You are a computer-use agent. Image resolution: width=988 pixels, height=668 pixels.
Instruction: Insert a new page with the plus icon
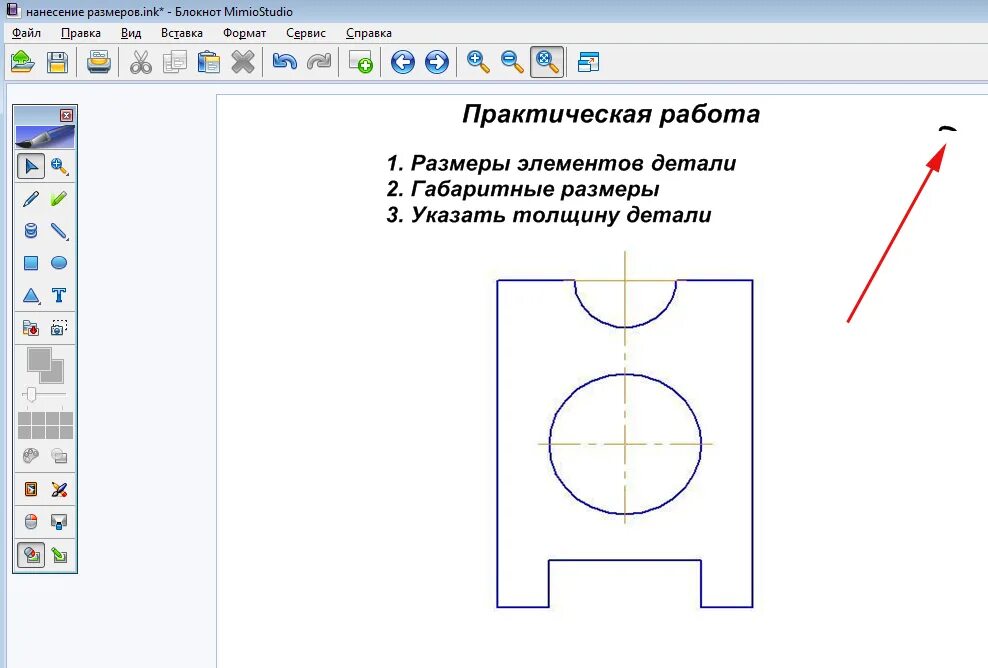[360, 62]
